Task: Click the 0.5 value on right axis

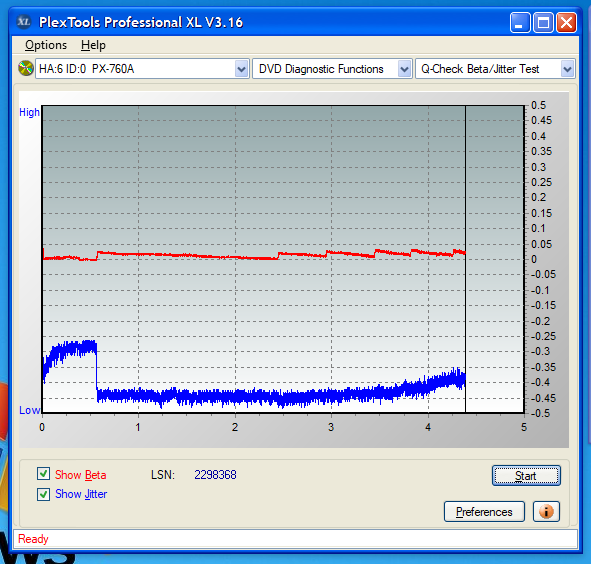Action: (x=538, y=105)
